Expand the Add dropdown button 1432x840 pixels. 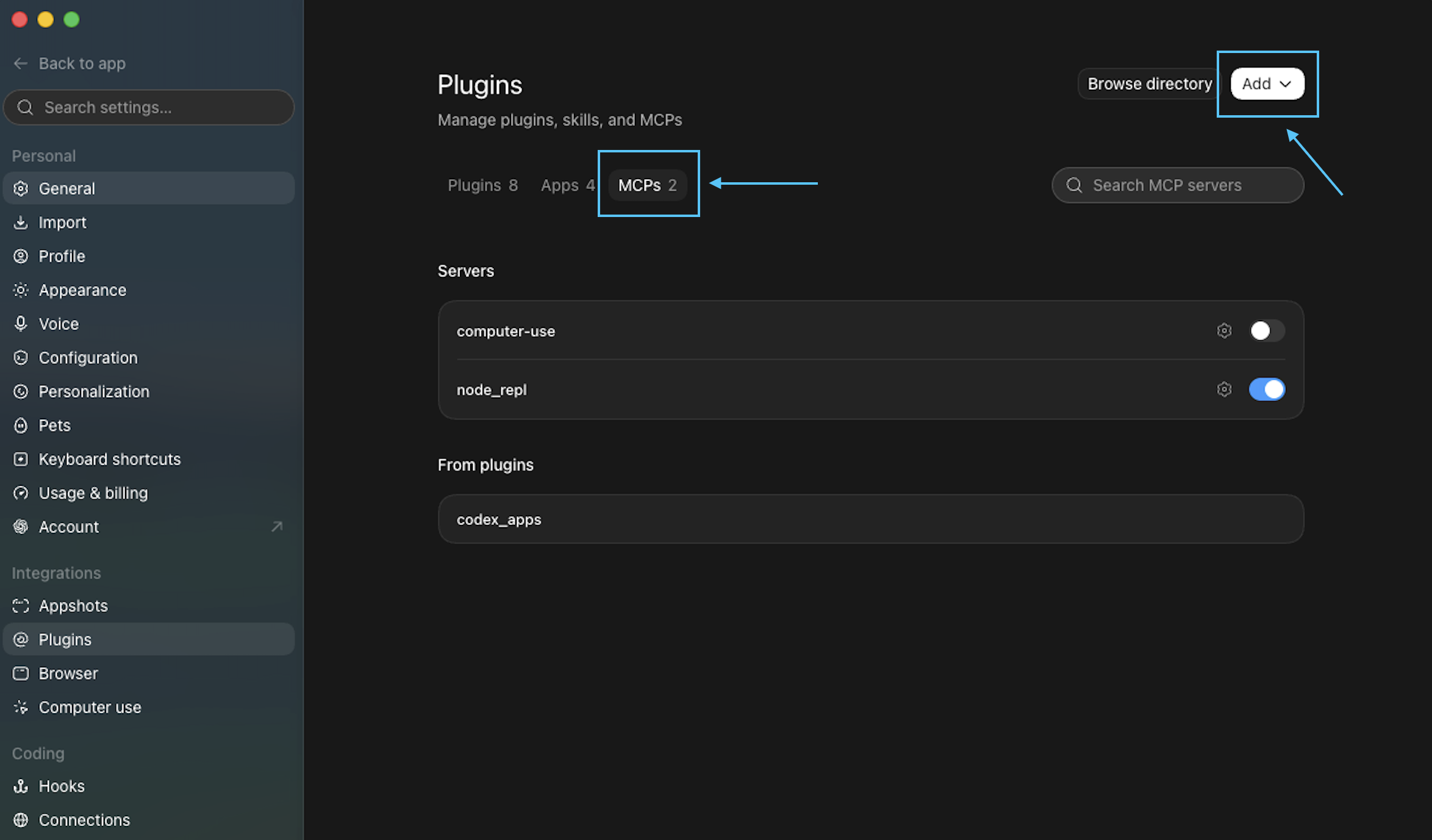click(x=1267, y=84)
